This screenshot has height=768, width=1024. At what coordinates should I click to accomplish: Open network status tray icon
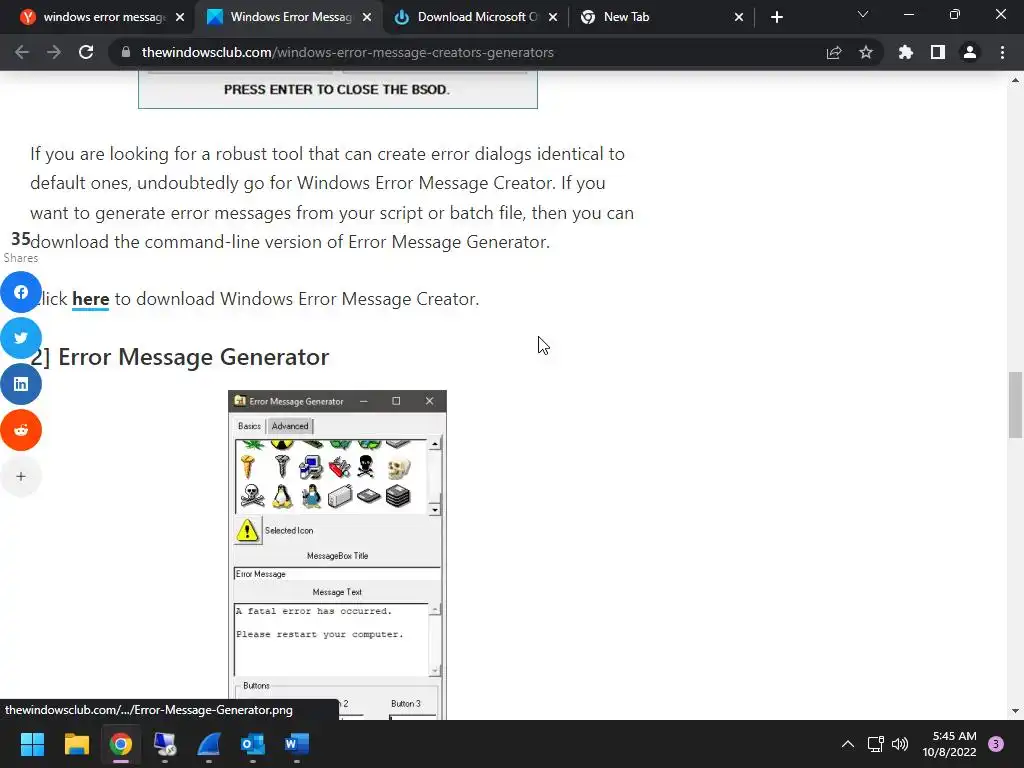tap(875, 744)
